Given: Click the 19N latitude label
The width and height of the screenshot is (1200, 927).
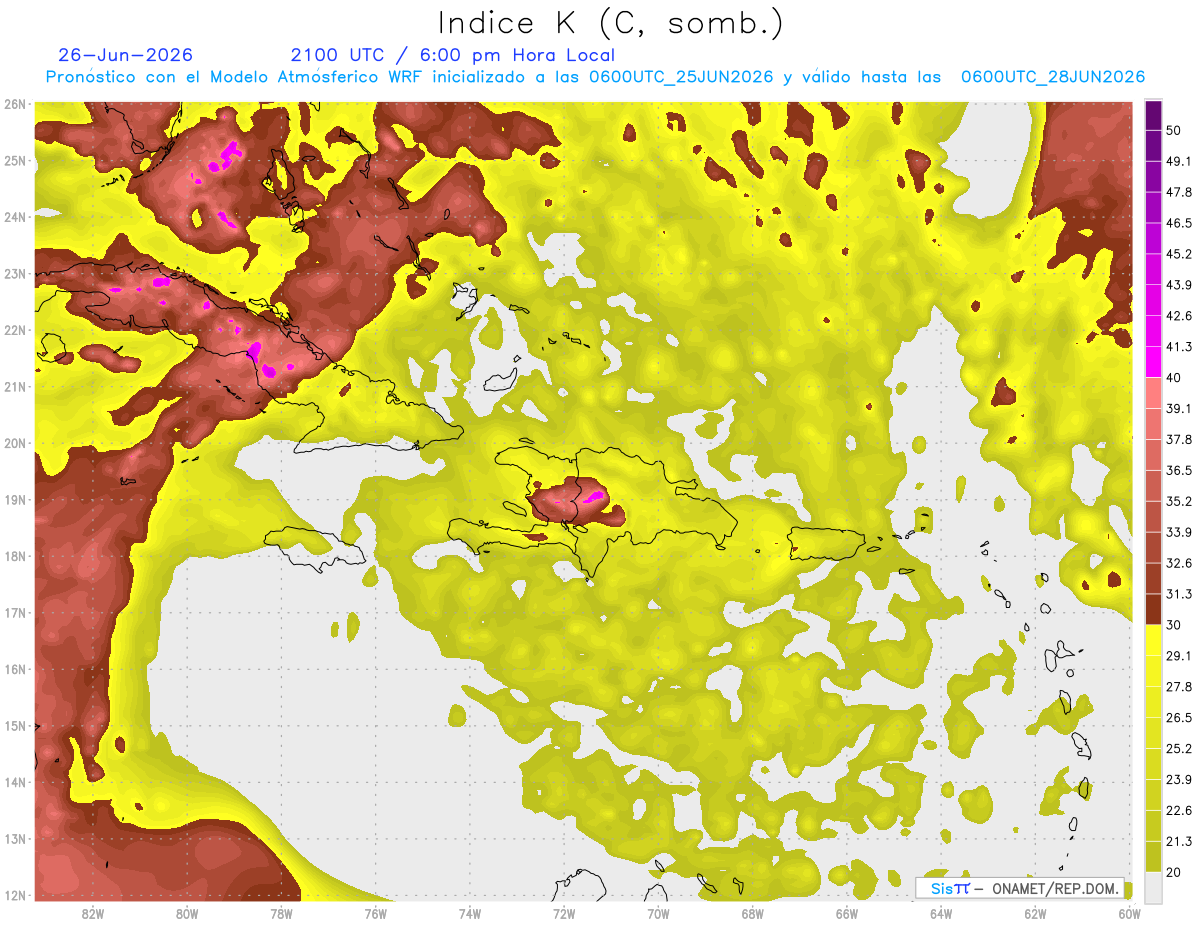Looking at the screenshot, I should pyautogui.click(x=15, y=499).
